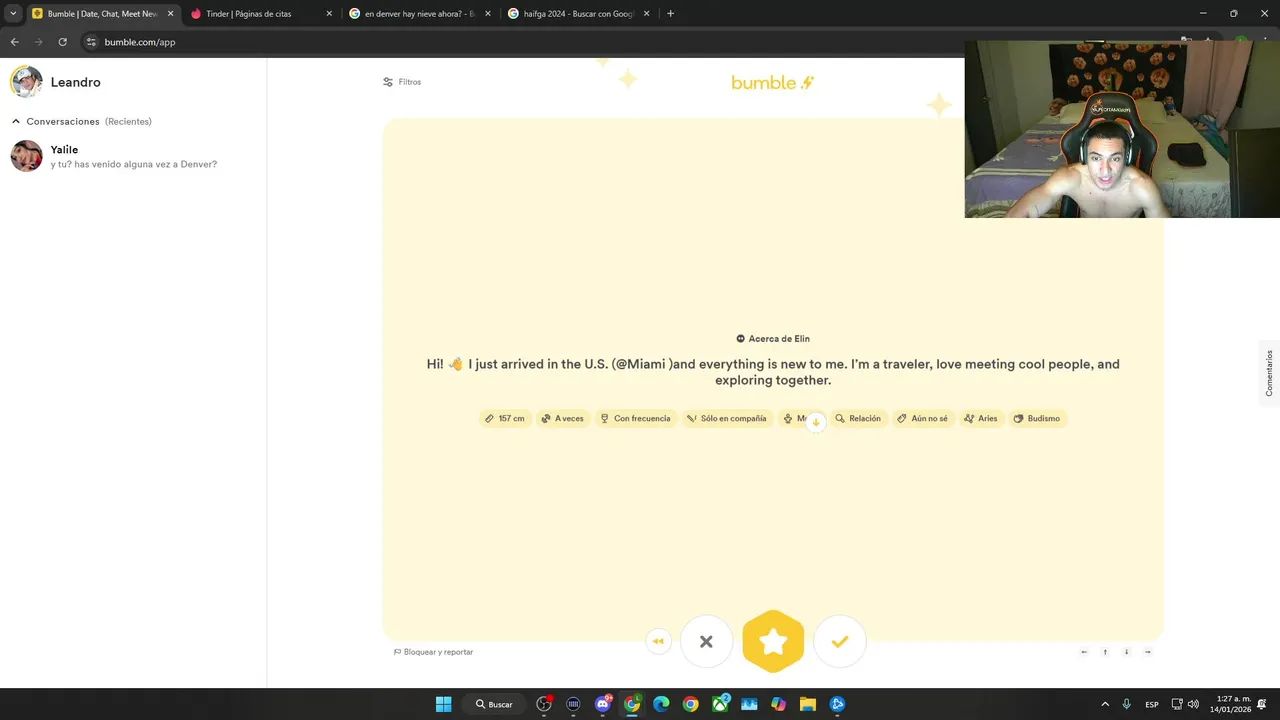Switch the ESP input language
1280x720 pixels.
pos(1152,704)
